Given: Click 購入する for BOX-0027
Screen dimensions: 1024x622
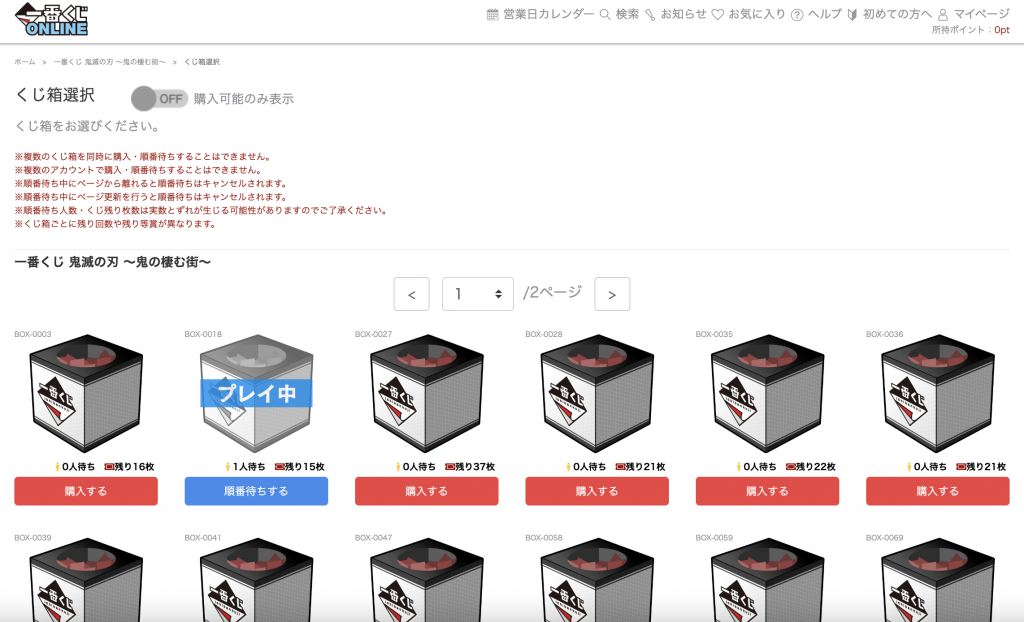Looking at the screenshot, I should (x=427, y=491).
